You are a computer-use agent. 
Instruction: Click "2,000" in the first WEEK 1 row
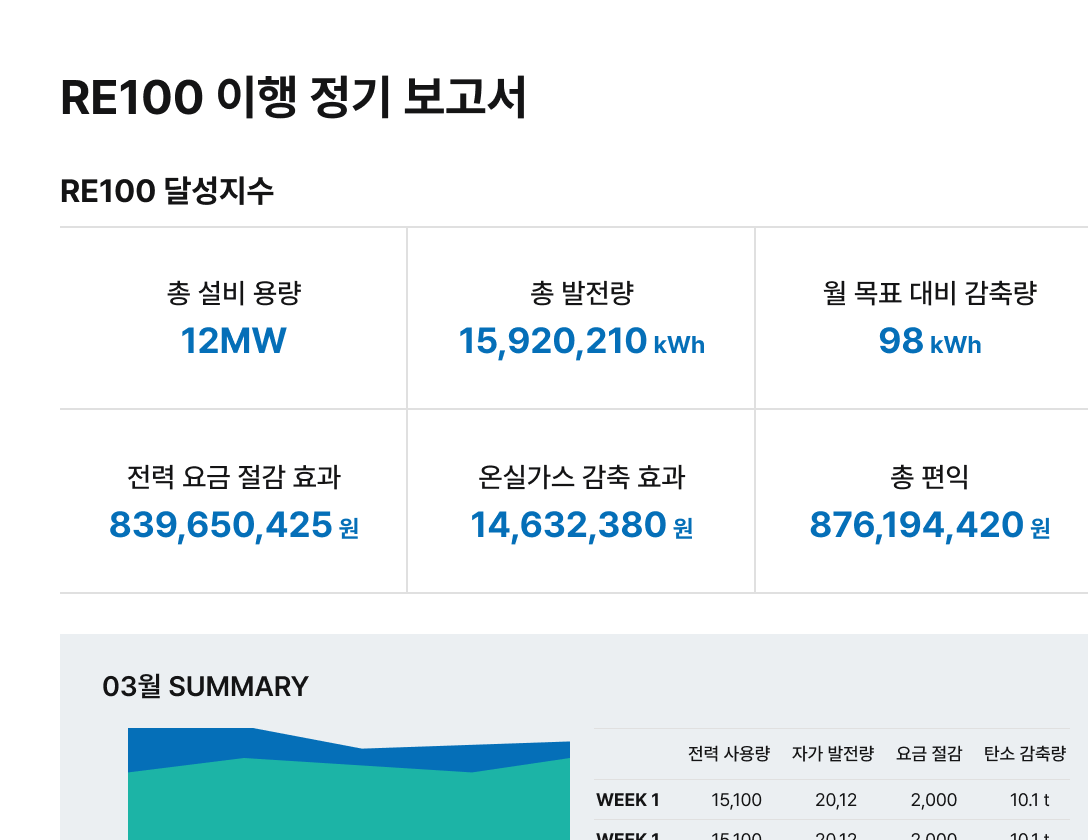point(934,800)
